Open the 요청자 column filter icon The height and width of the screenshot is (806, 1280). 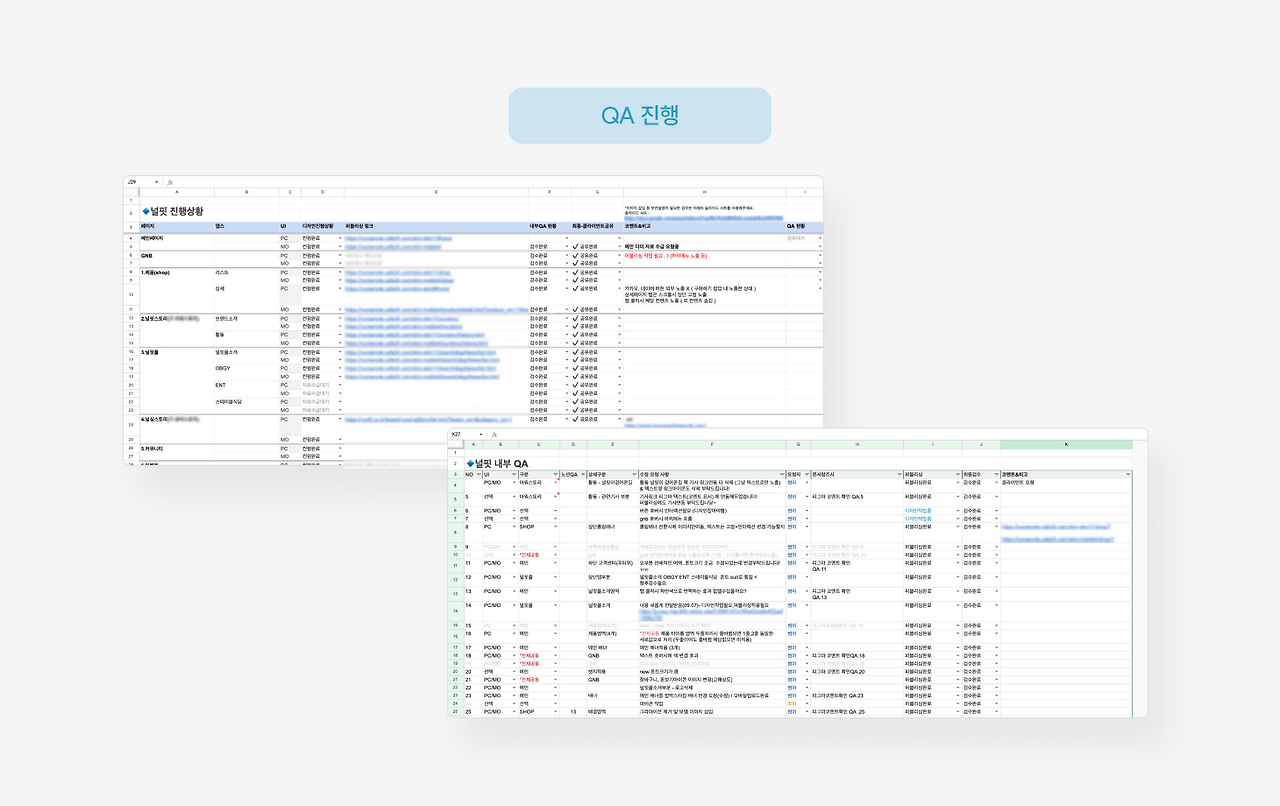[806, 474]
